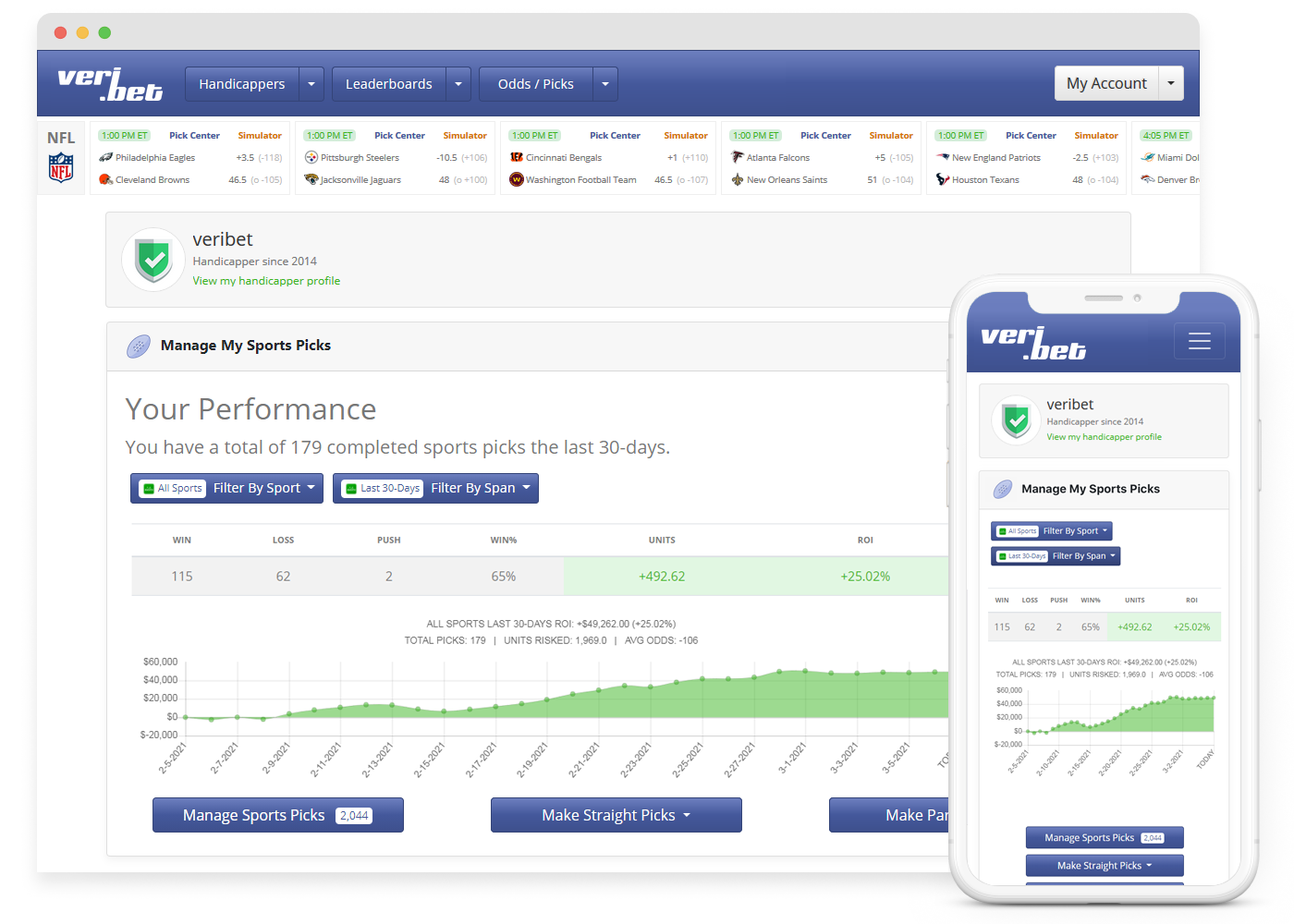Click View my handicapper profile link
The height and width of the screenshot is (924, 1294).
click(266, 281)
